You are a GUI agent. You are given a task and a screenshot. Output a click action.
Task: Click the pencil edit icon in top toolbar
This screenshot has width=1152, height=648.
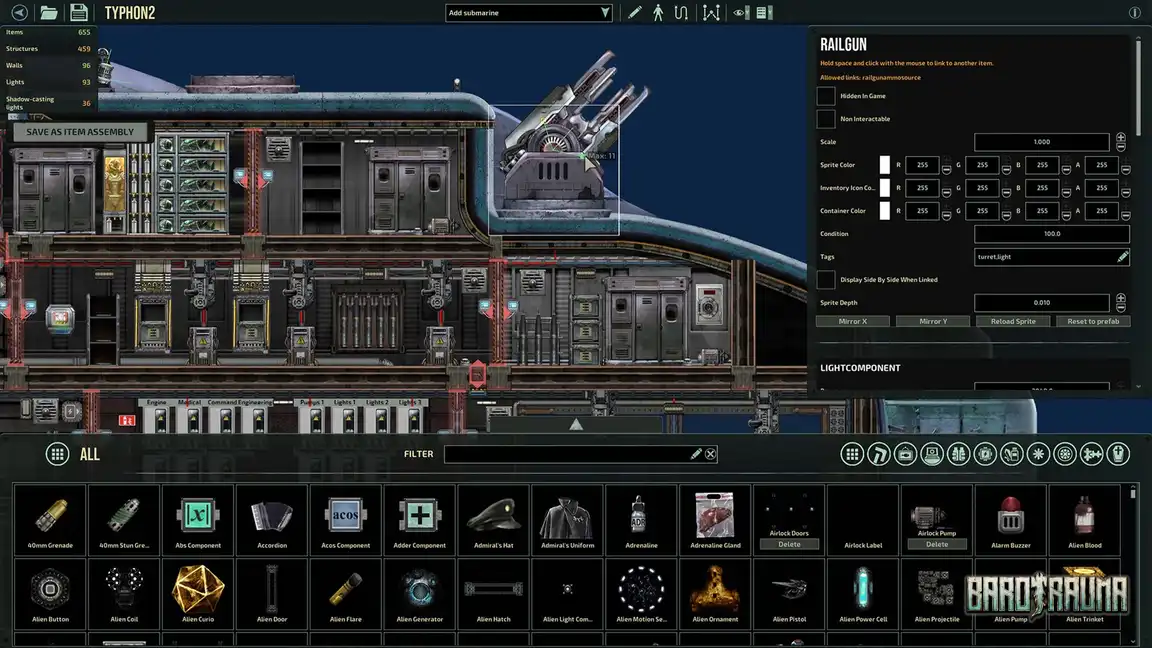(634, 13)
